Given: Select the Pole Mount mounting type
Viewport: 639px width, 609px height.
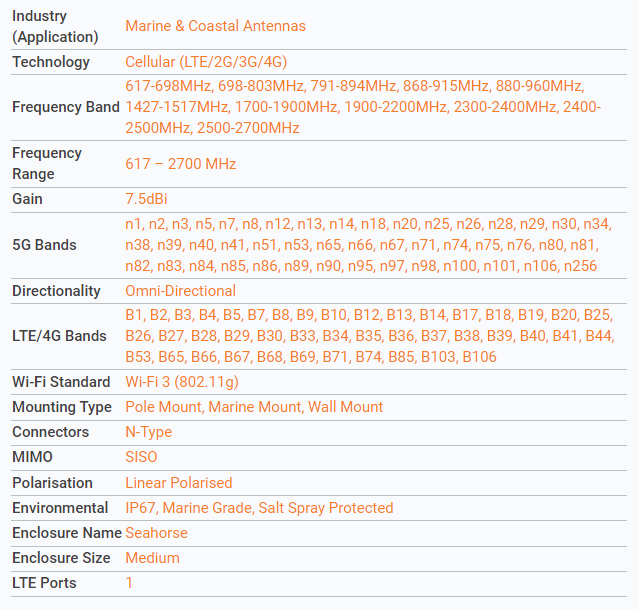Looking at the screenshot, I should [163, 407].
